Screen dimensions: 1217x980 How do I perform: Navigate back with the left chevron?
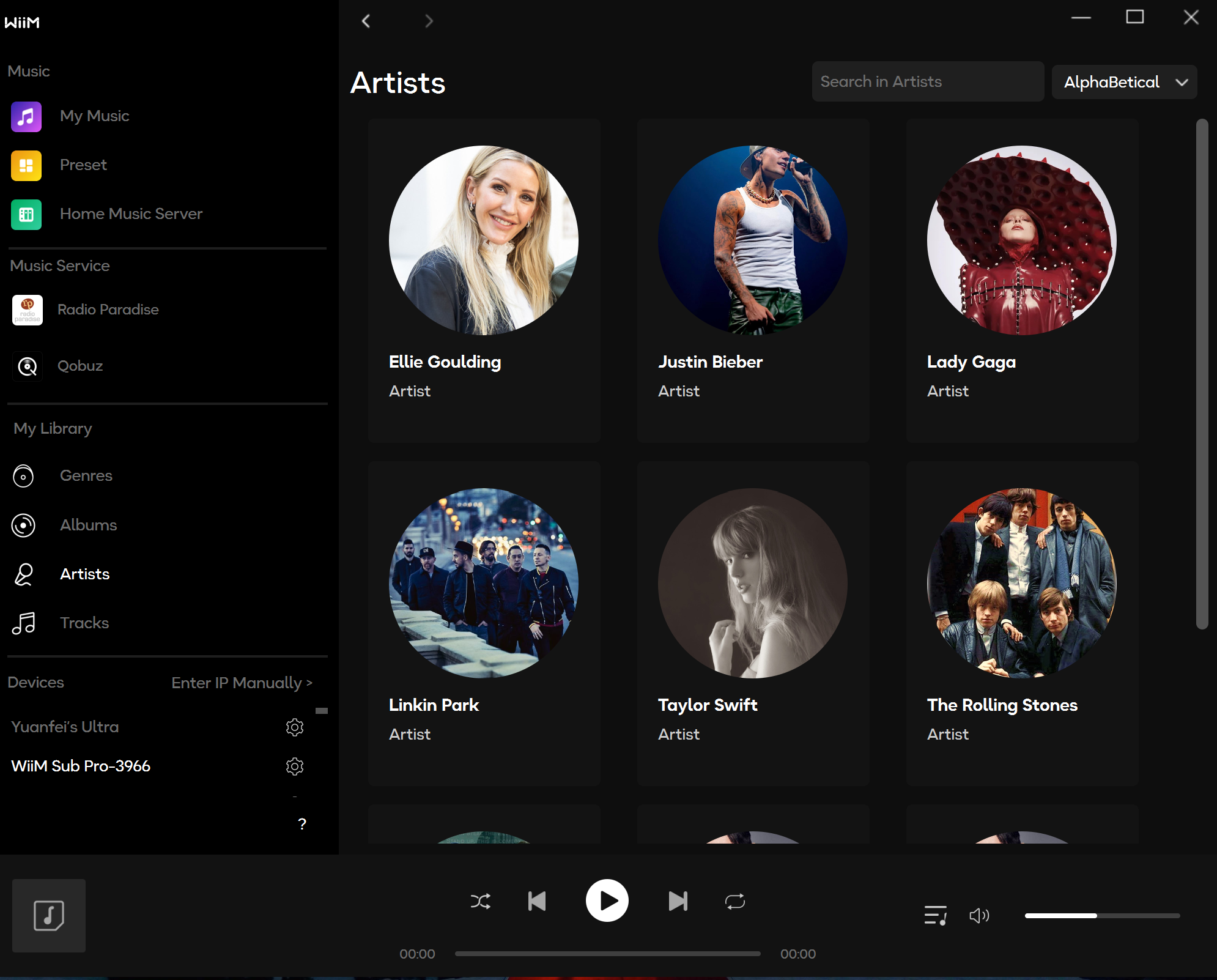pos(366,21)
